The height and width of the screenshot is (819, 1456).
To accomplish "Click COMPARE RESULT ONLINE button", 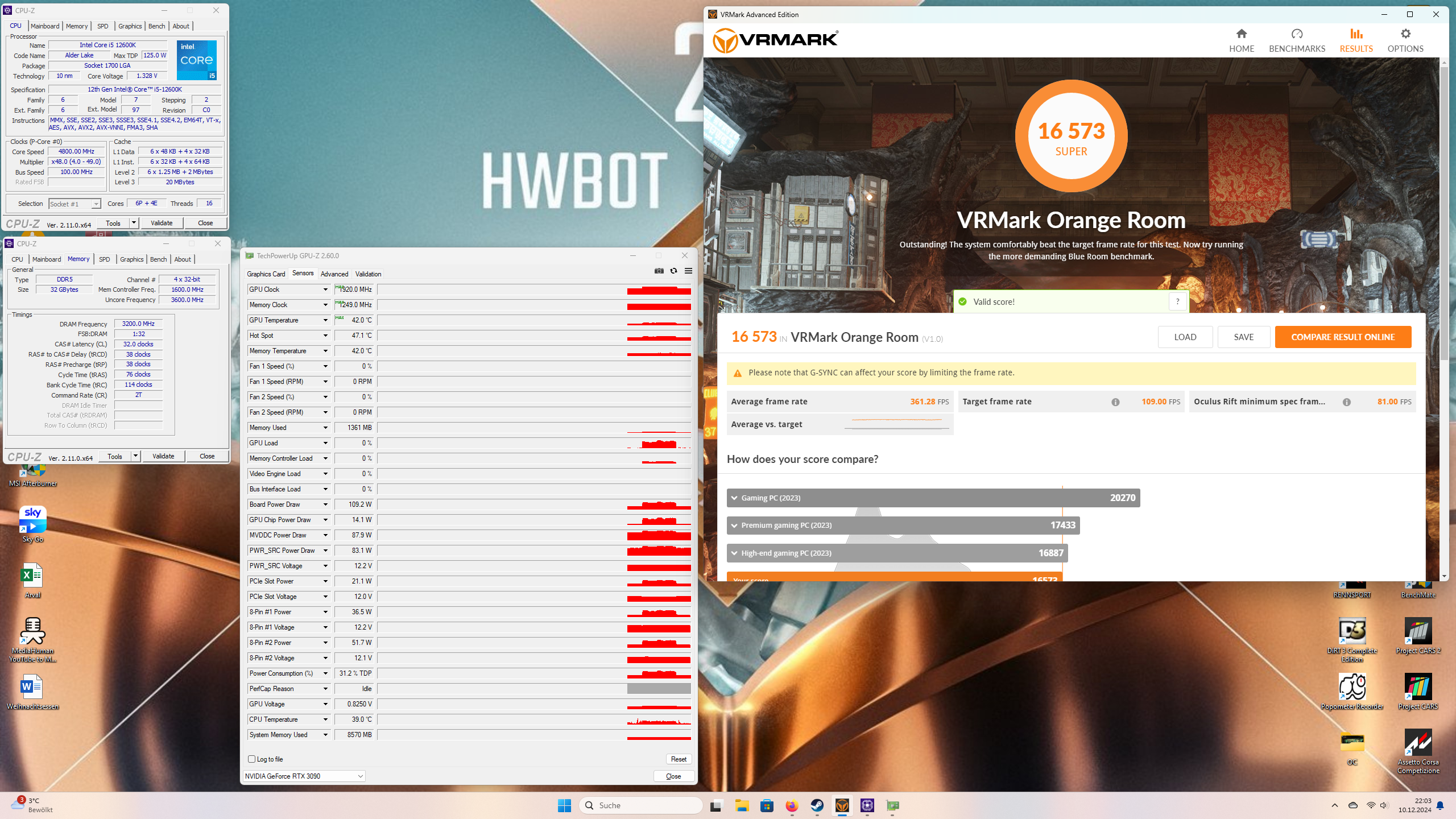I will click(1343, 337).
